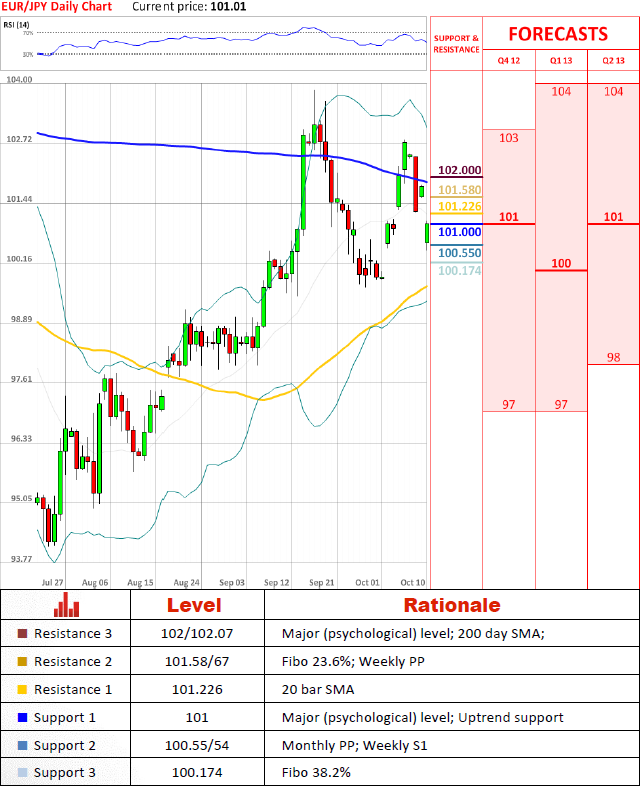Select the Support 2 table row label
The width and height of the screenshot is (640, 786).
[x=67, y=746]
